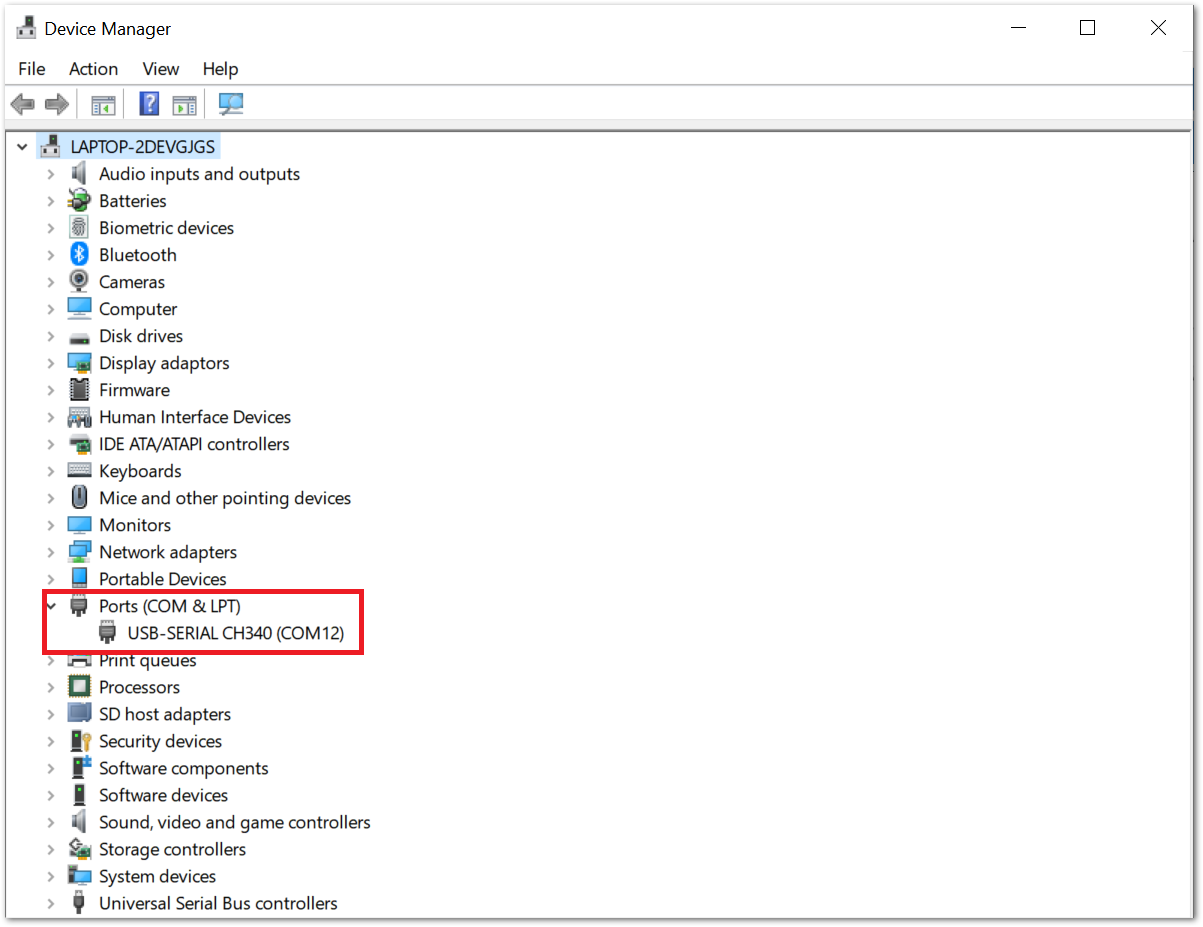
Task: Expand the System devices category arrow
Action: tap(51, 876)
